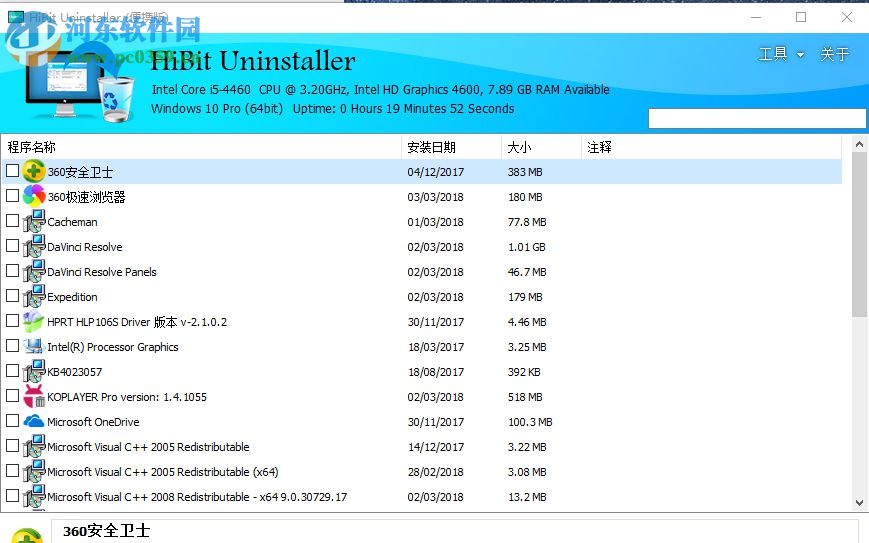Screen dimensions: 869x543
Task: Click the Cacheman installer icon
Action: (34, 221)
